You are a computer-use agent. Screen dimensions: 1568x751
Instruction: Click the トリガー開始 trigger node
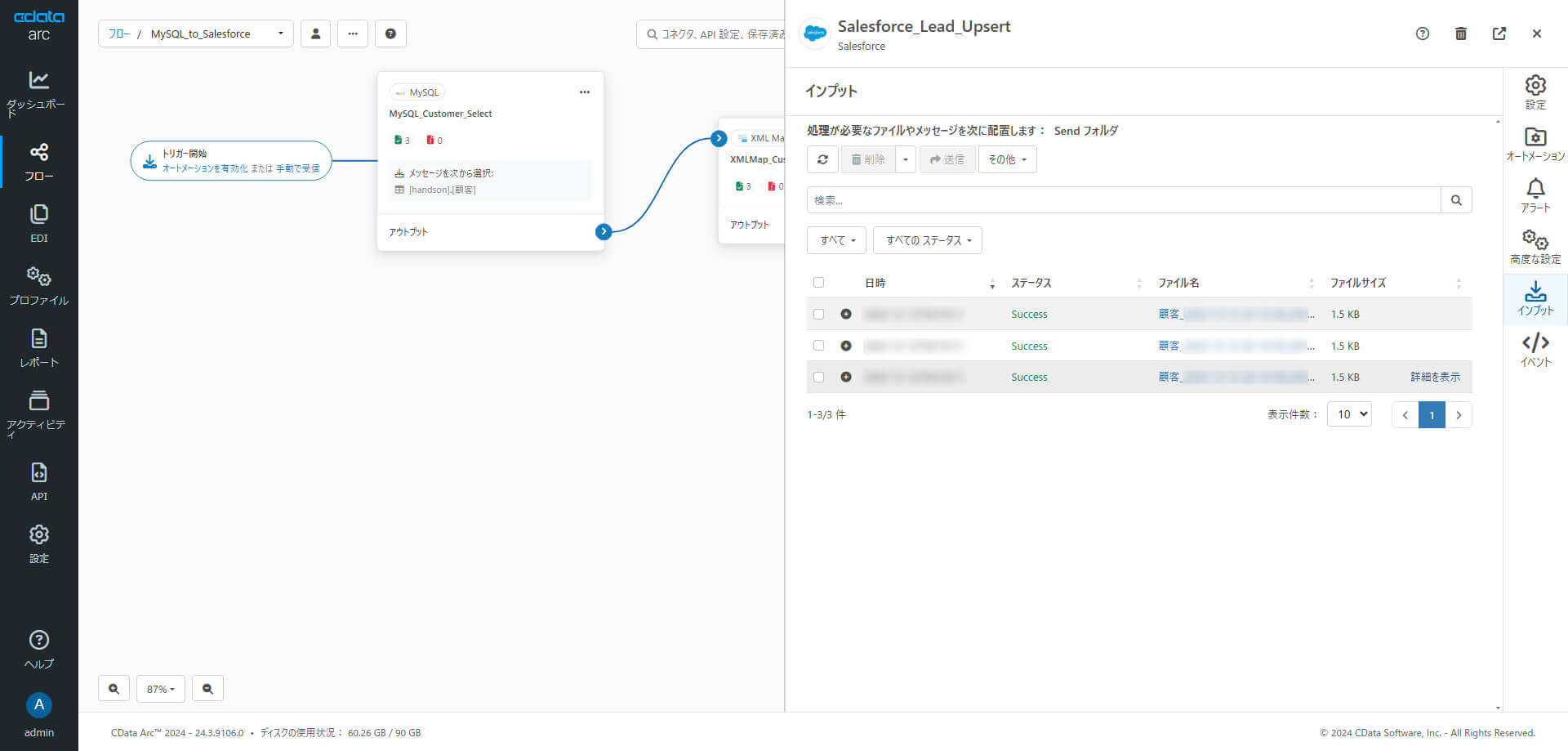[x=231, y=160]
